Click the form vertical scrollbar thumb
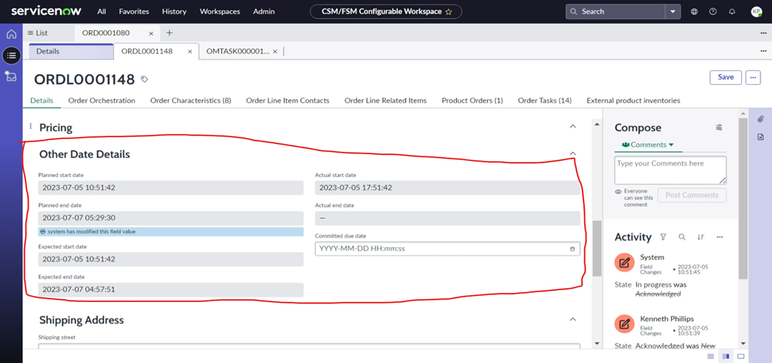This screenshot has height=363, width=772. click(597, 248)
